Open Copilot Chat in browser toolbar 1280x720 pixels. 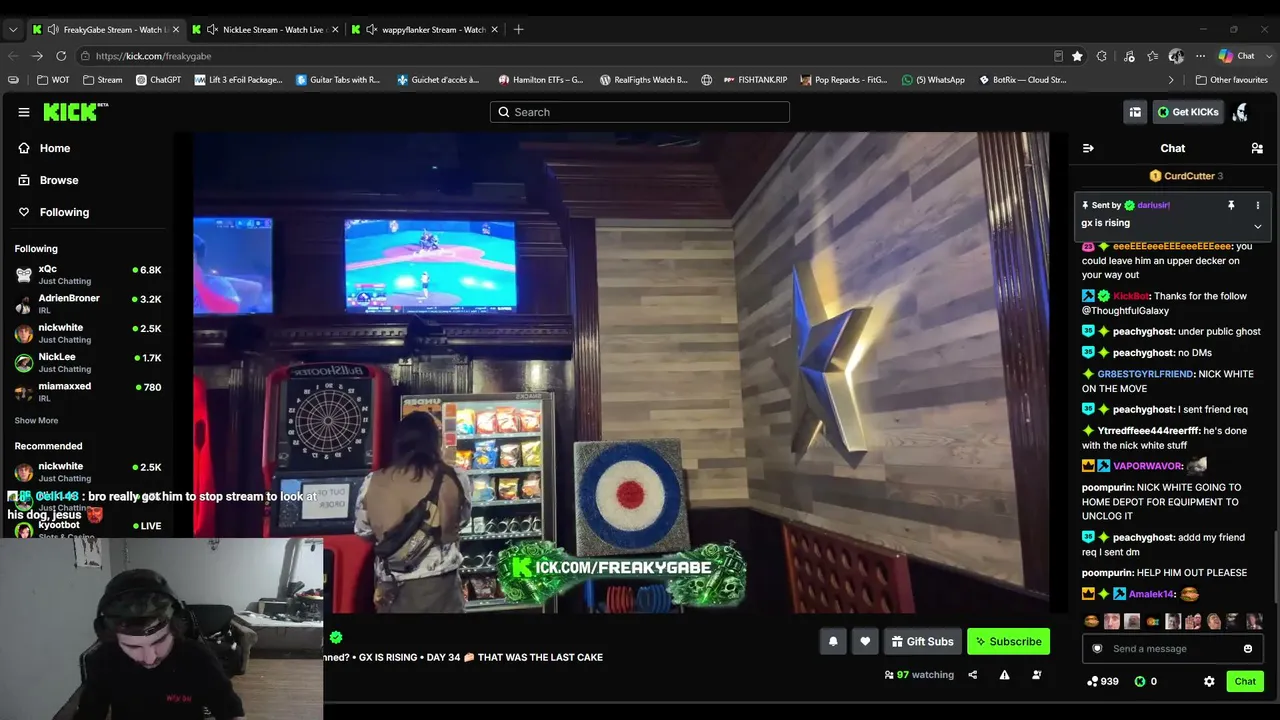pyautogui.click(x=1237, y=56)
